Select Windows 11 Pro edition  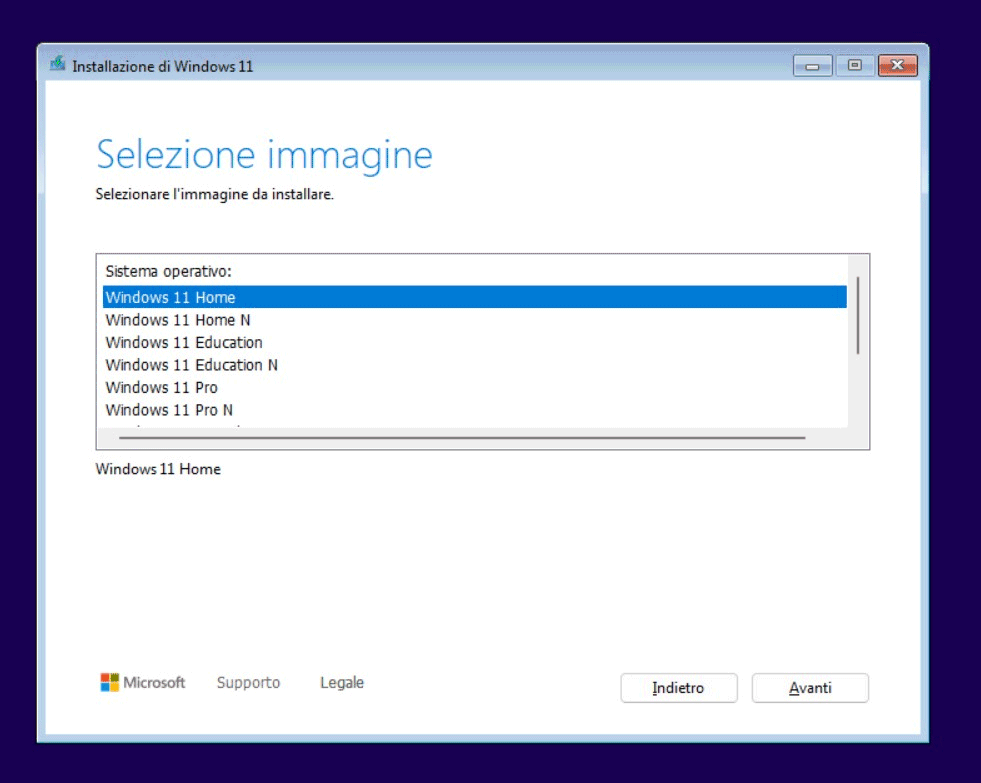click(x=161, y=387)
